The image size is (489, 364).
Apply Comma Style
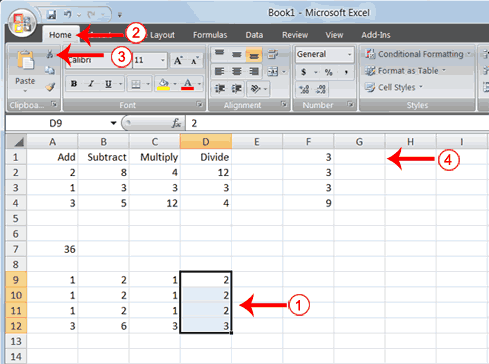[346, 72]
